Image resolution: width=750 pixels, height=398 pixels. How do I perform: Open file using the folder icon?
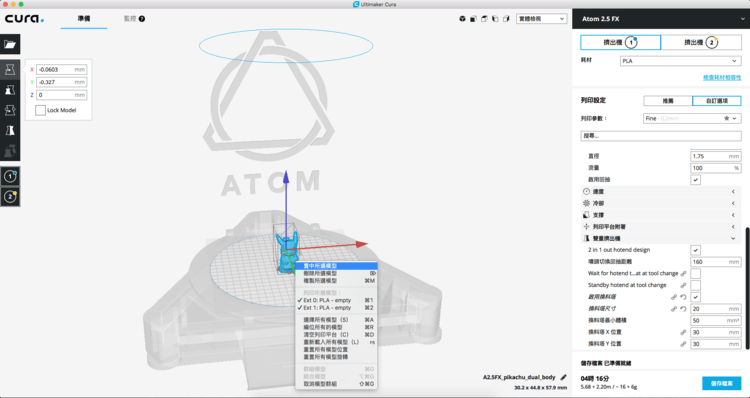pyautogui.click(x=10, y=44)
